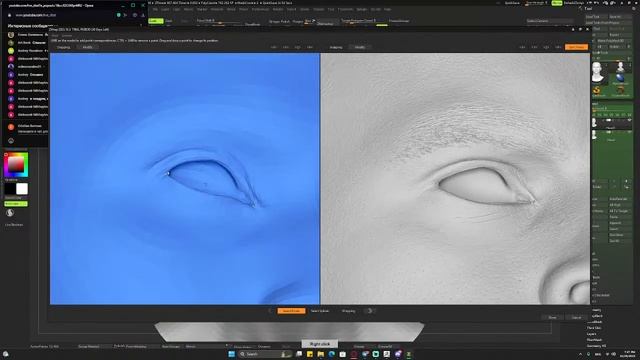Viewport: 640px width, 360px height.
Task: Click the download icon in Opera's toolbar
Action: pos(143,15)
